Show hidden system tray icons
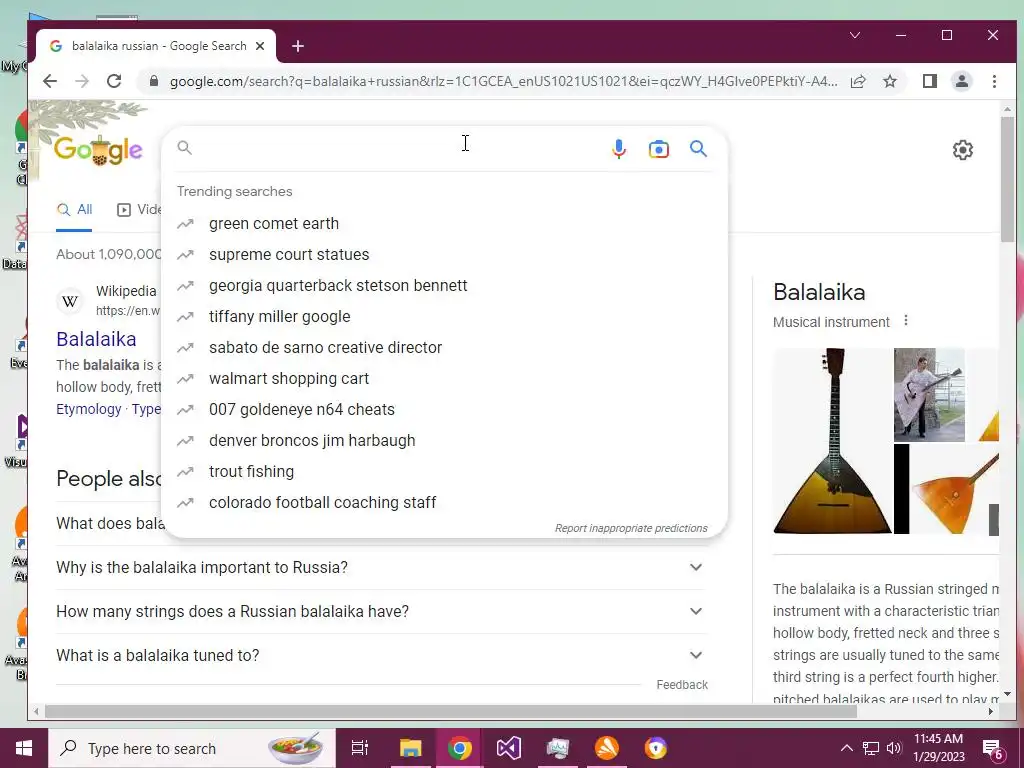1024x768 pixels. (x=846, y=748)
